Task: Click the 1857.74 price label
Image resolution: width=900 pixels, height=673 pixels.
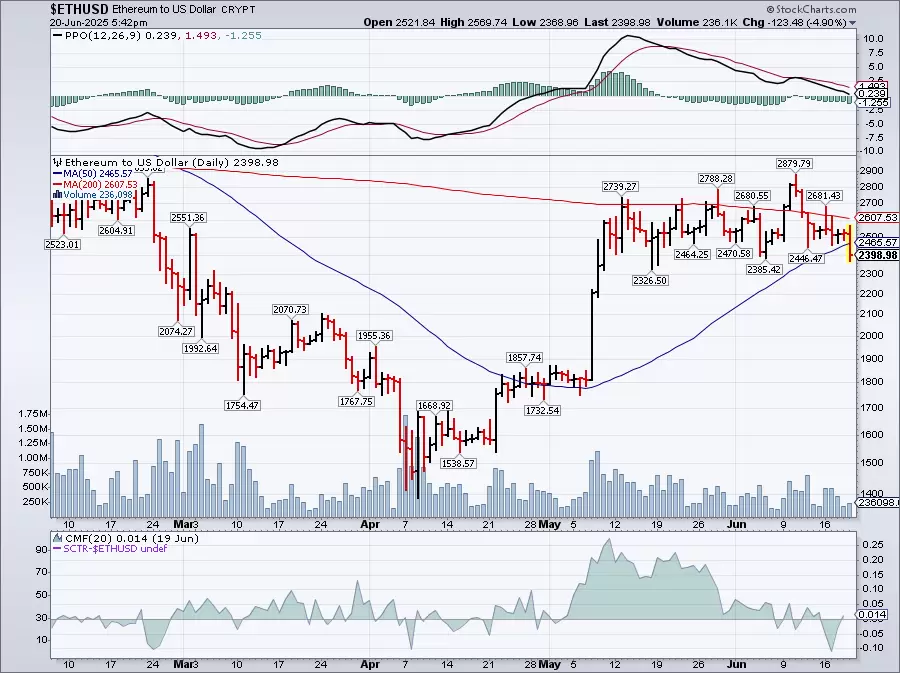Action: (x=524, y=358)
